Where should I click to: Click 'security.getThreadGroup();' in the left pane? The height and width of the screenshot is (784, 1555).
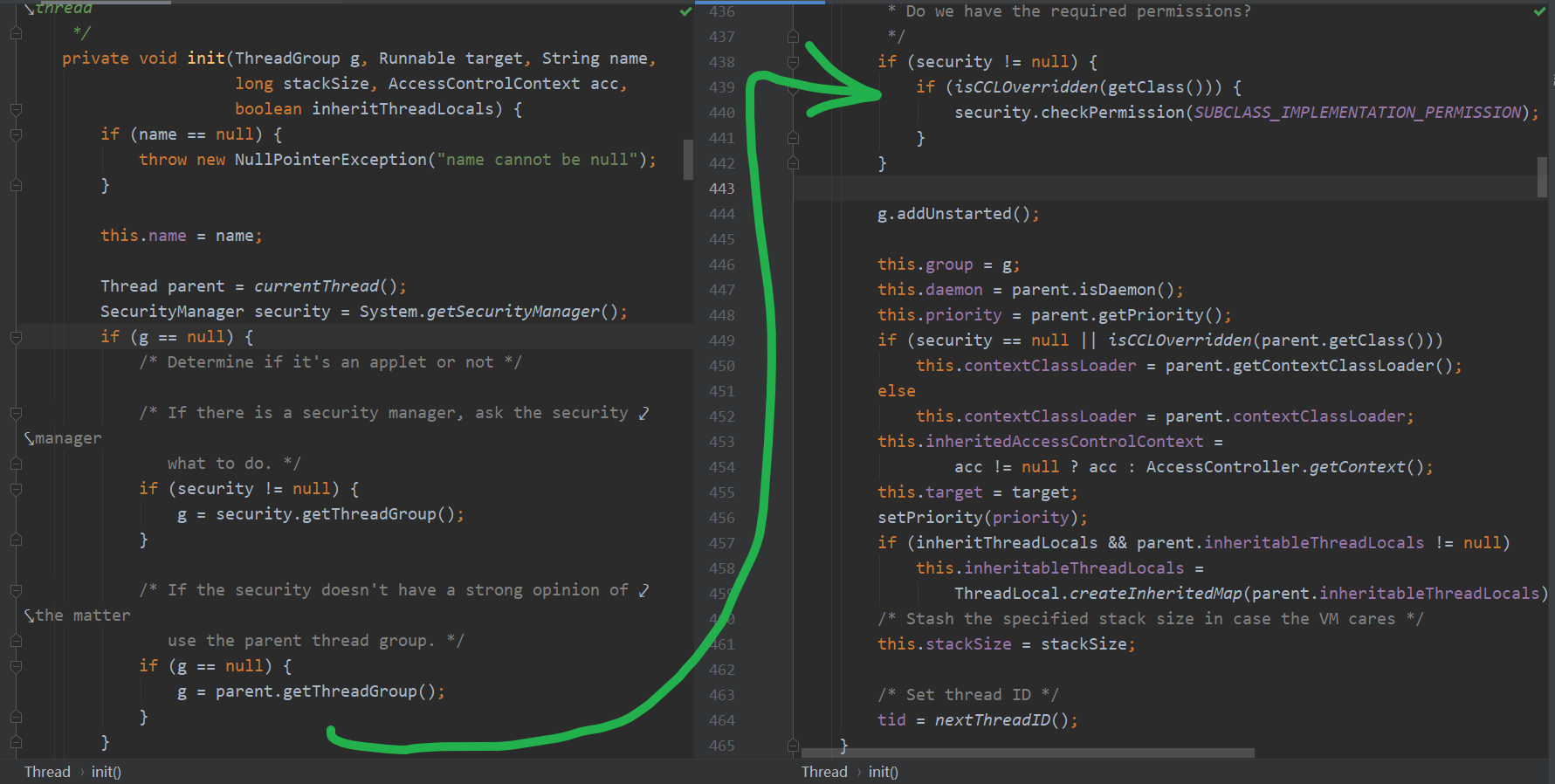tap(340, 514)
